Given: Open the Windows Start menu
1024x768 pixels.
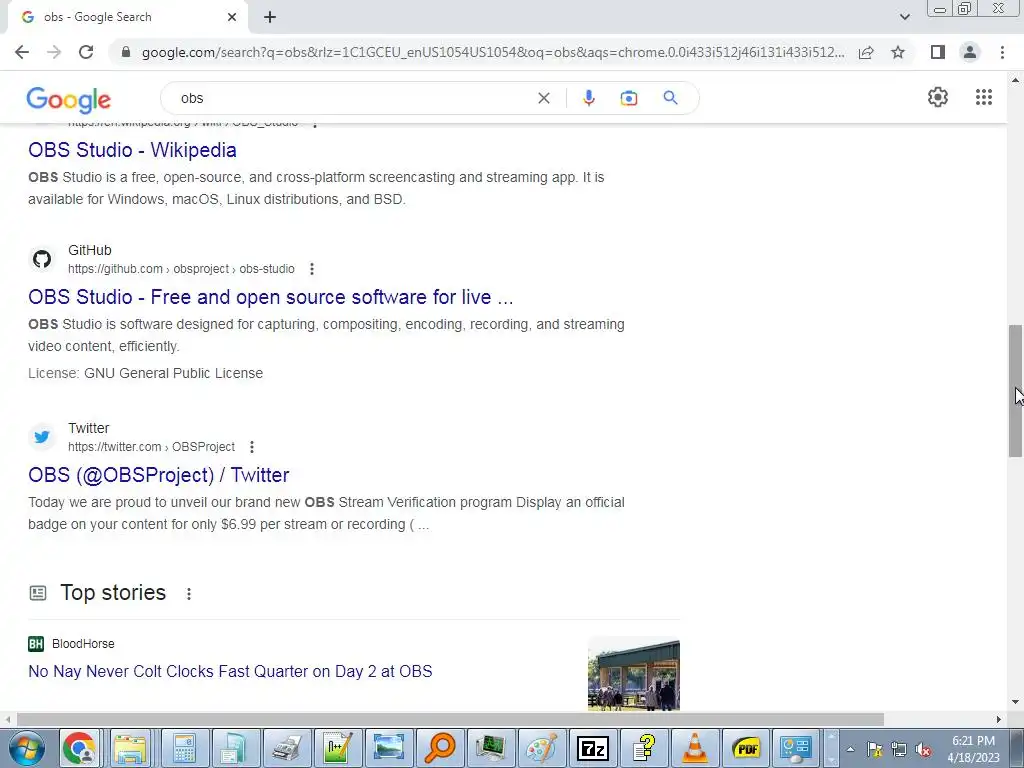Looking at the screenshot, I should [25, 748].
